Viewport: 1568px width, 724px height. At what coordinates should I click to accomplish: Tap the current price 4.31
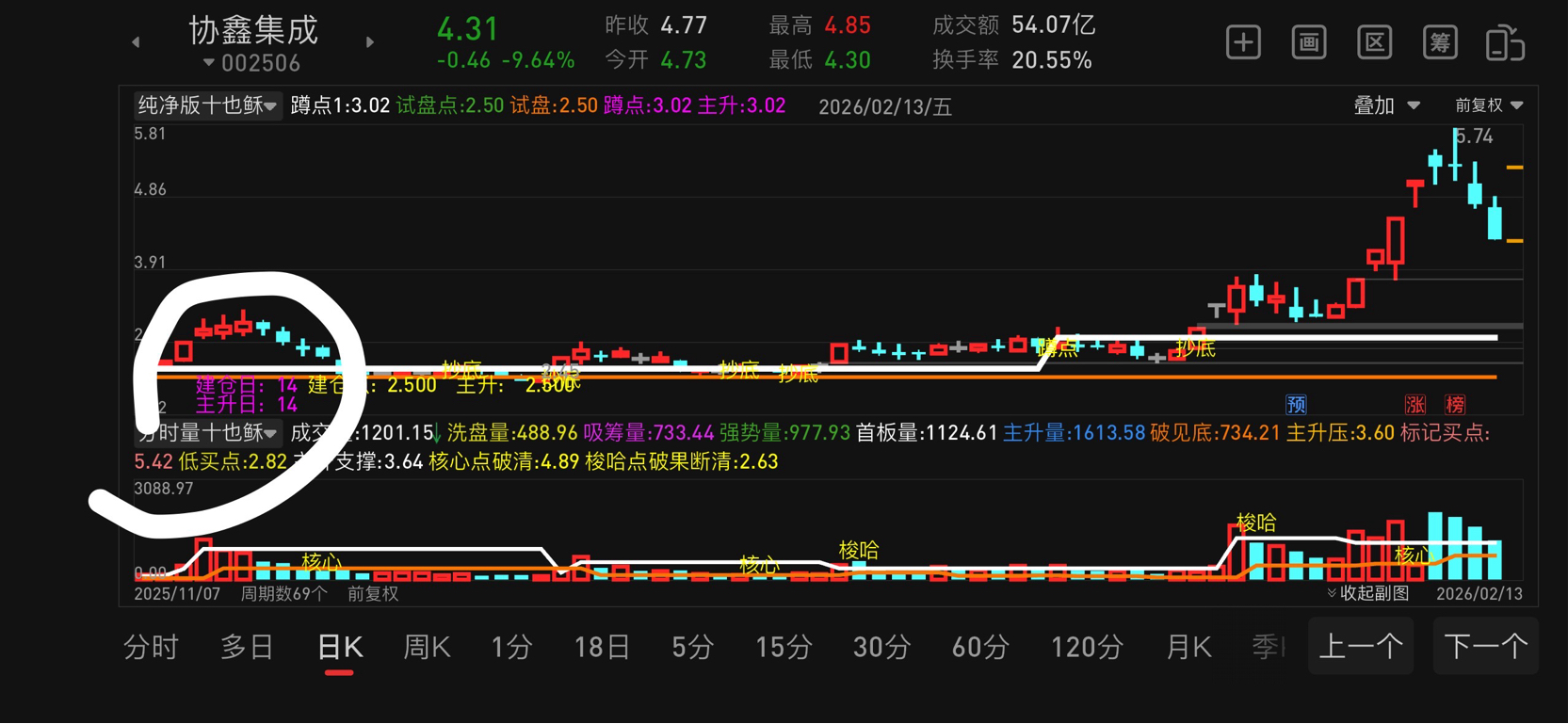pyautogui.click(x=468, y=28)
